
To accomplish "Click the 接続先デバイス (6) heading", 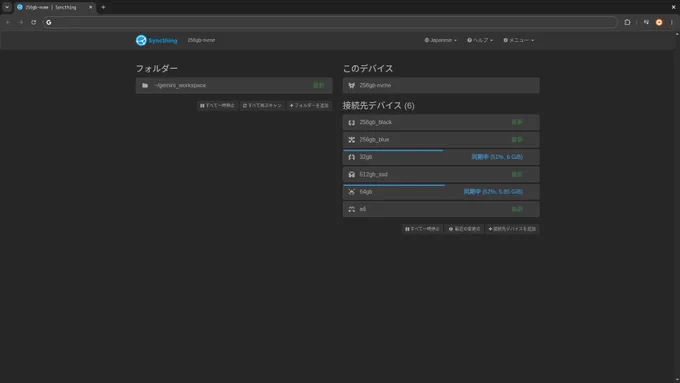I will coord(379,105).
